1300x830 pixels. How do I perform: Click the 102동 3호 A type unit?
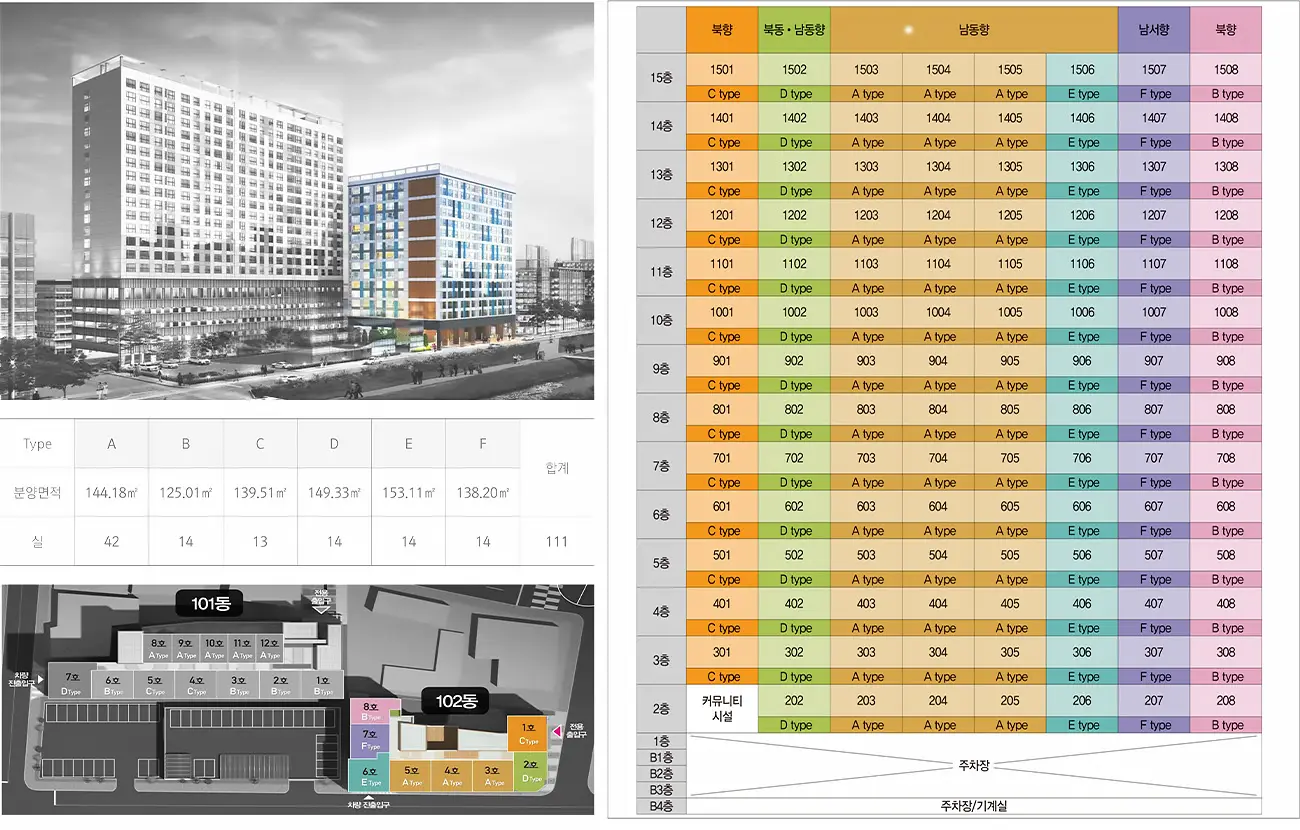493,776
